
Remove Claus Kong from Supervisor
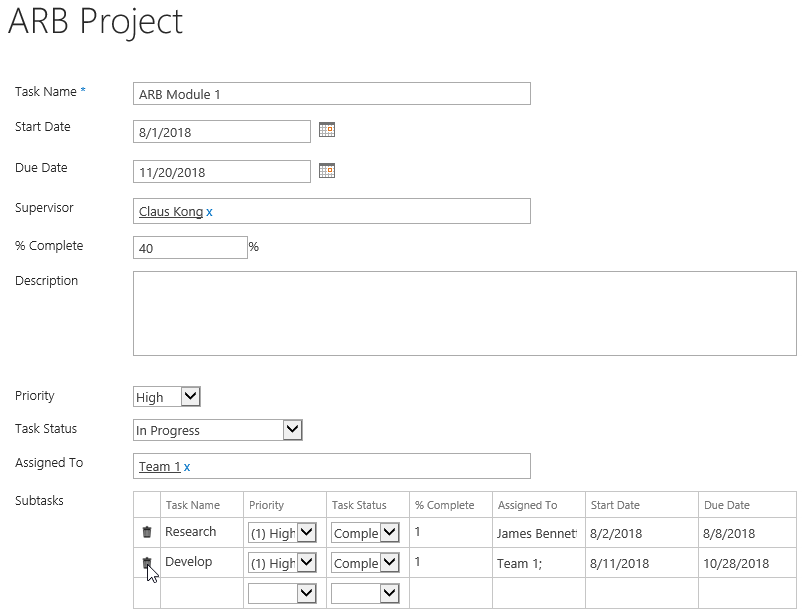point(209,212)
